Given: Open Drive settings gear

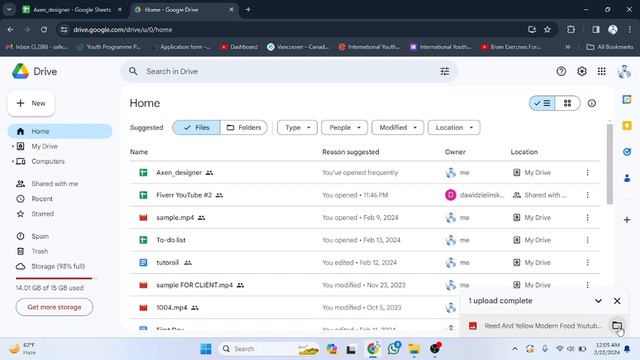Looking at the screenshot, I should pos(582,71).
